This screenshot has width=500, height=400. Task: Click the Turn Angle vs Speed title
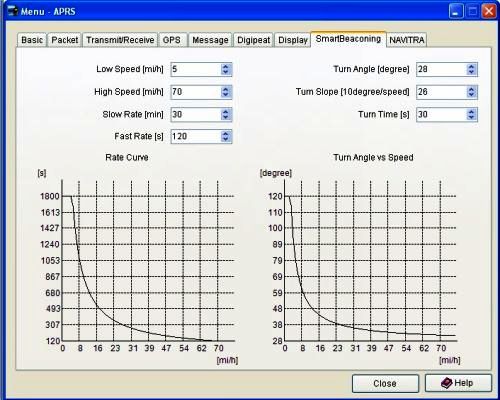pos(373,157)
